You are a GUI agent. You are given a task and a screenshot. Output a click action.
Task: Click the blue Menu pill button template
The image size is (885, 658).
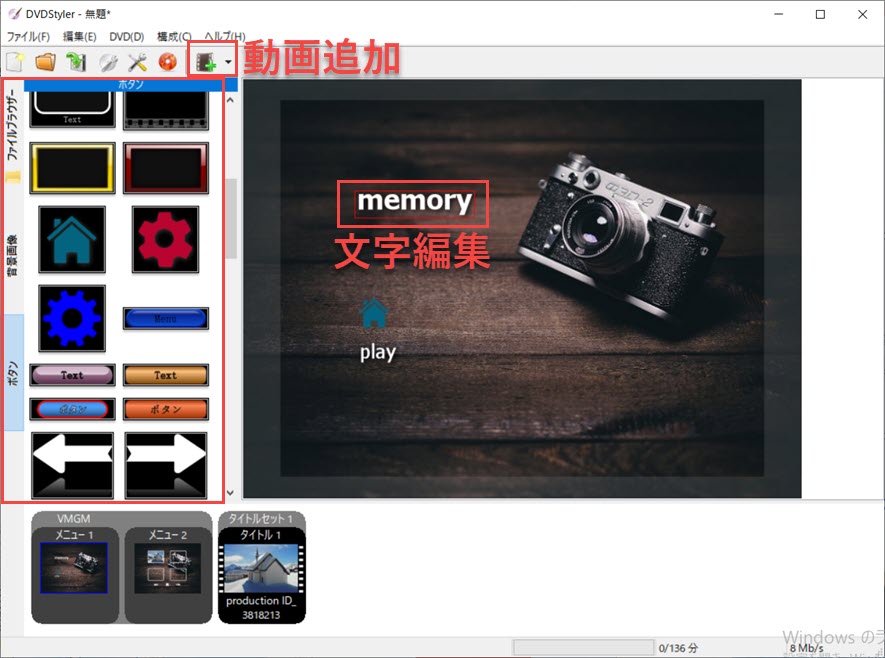pos(165,317)
